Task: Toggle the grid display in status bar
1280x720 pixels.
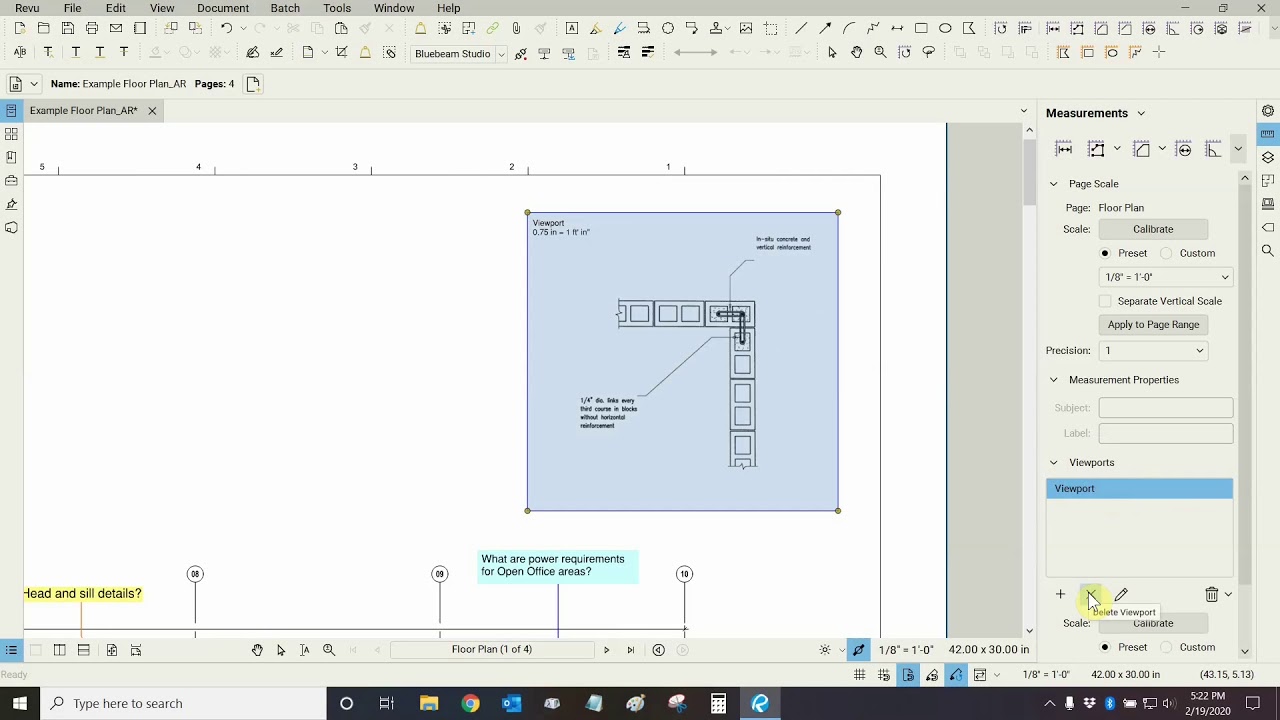Action: [859, 675]
